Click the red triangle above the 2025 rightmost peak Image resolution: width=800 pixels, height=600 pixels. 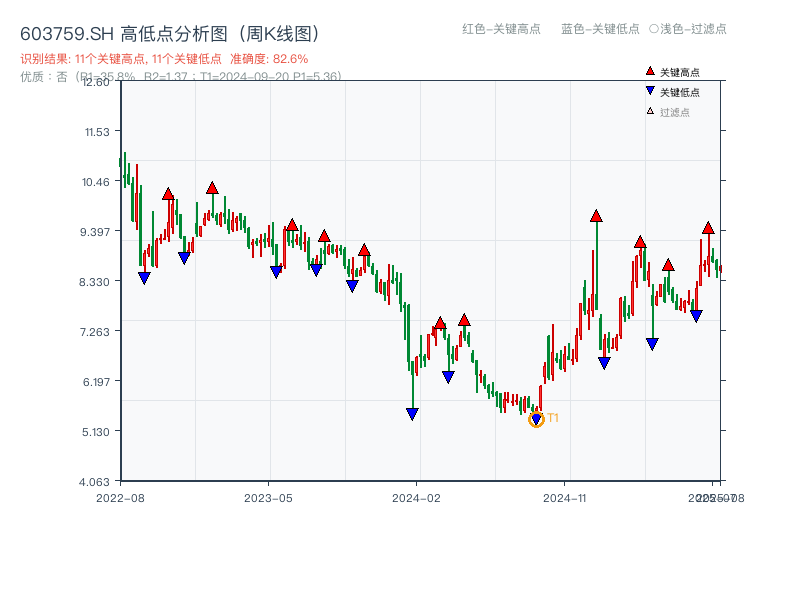(707, 227)
